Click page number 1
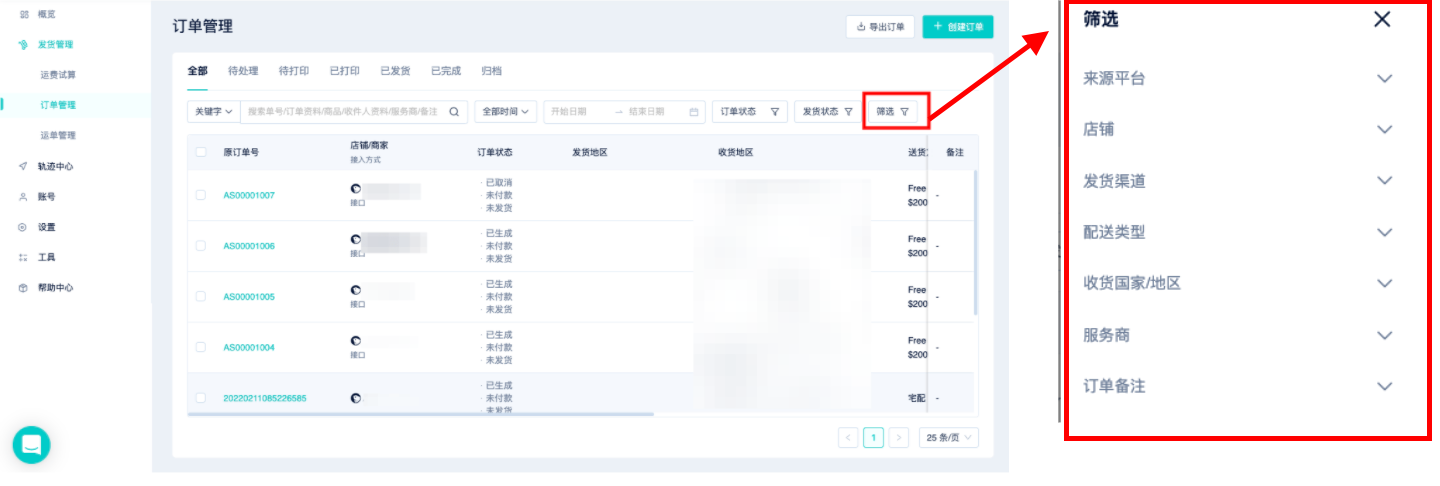Viewport: 1440px width, 486px height. pyautogui.click(x=873, y=437)
